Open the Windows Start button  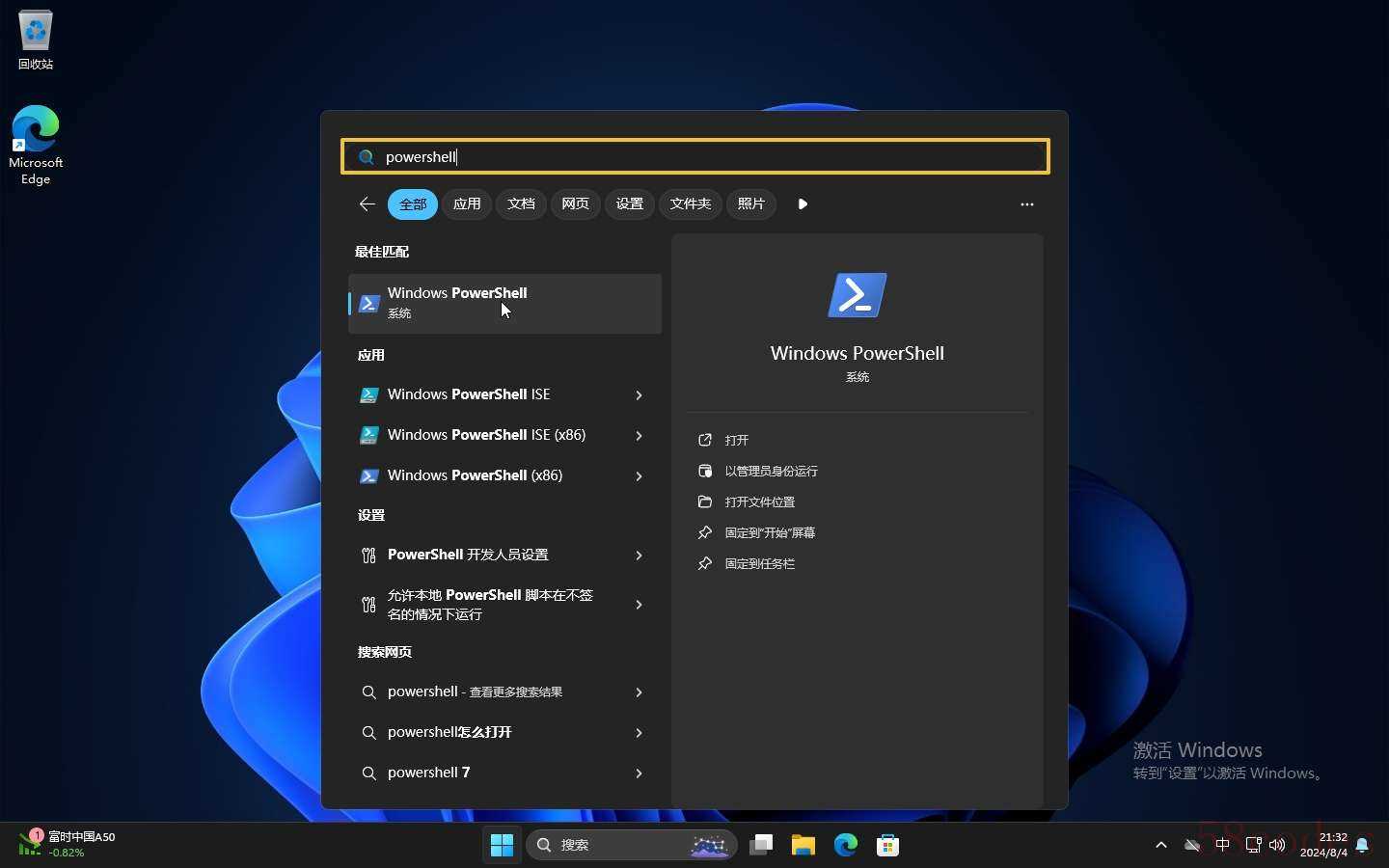click(502, 845)
